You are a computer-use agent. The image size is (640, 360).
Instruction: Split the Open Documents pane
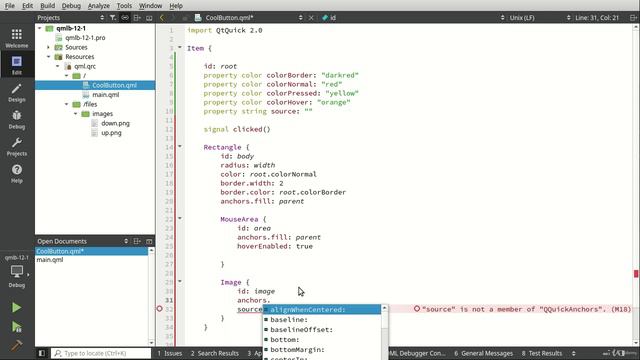137,241
